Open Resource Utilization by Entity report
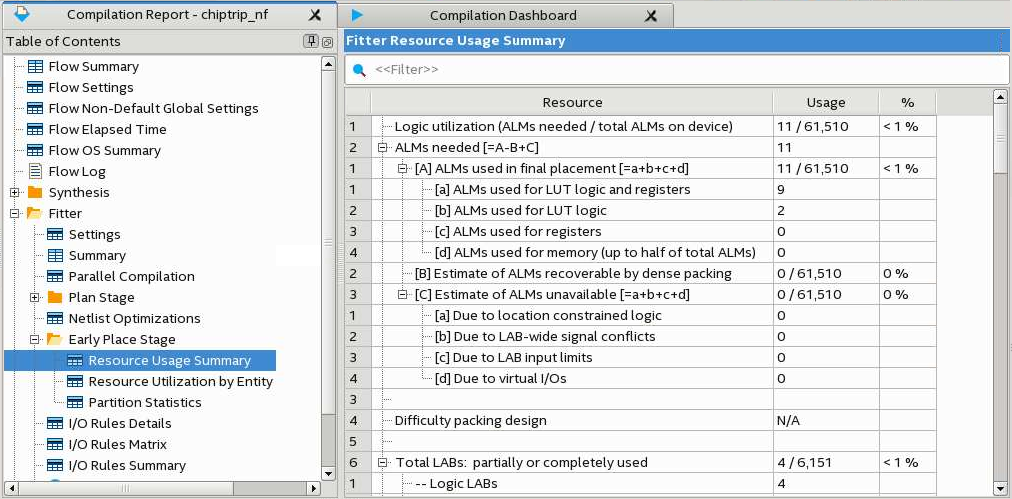The width and height of the screenshot is (1012, 499). pos(180,381)
